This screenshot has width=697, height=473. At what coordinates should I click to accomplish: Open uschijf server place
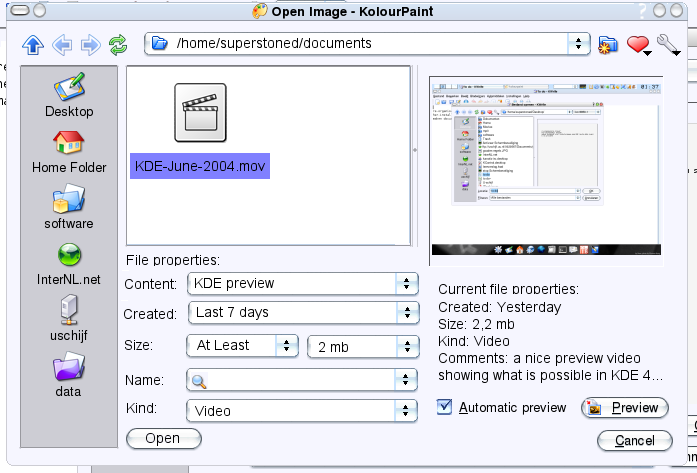click(x=69, y=318)
